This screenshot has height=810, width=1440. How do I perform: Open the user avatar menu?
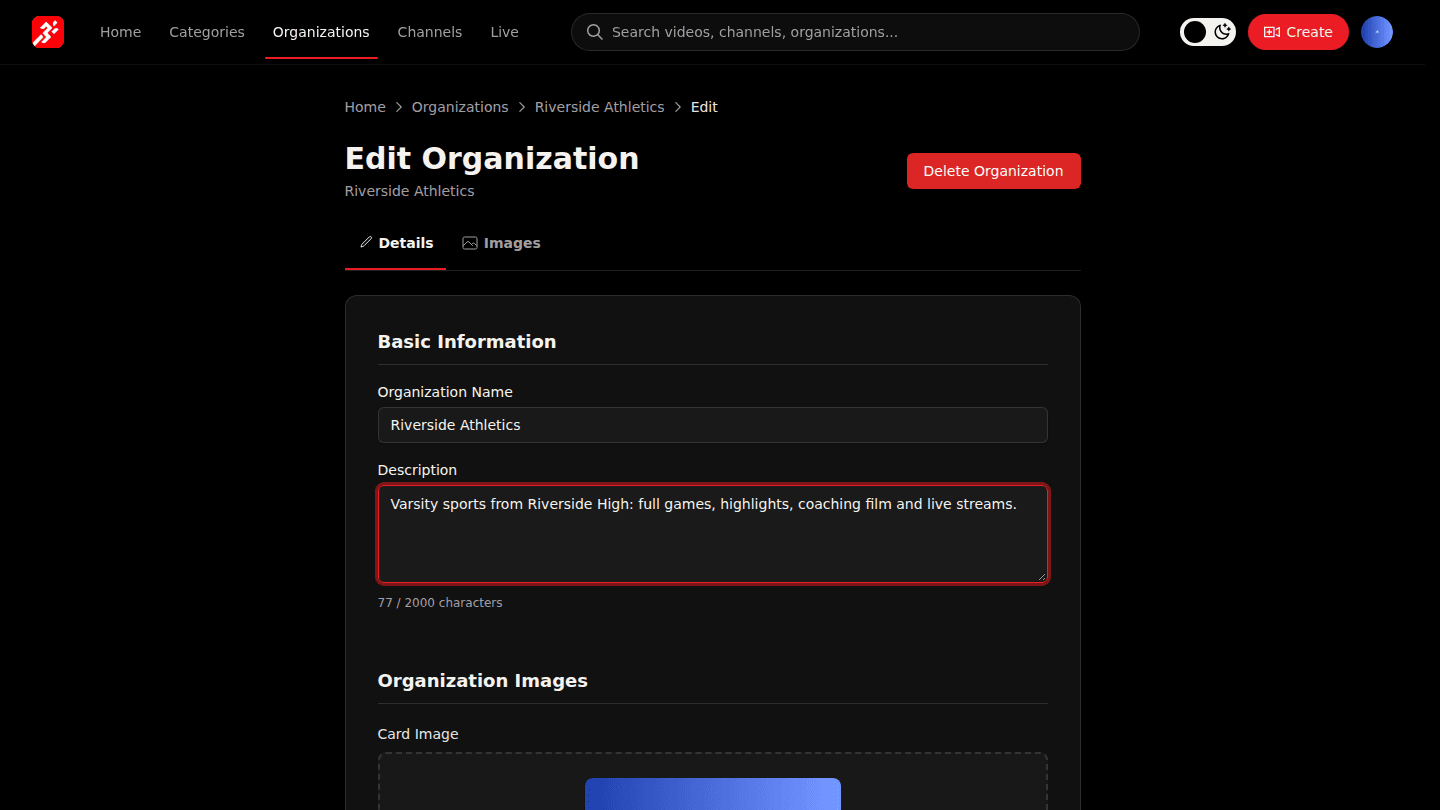tap(1377, 32)
